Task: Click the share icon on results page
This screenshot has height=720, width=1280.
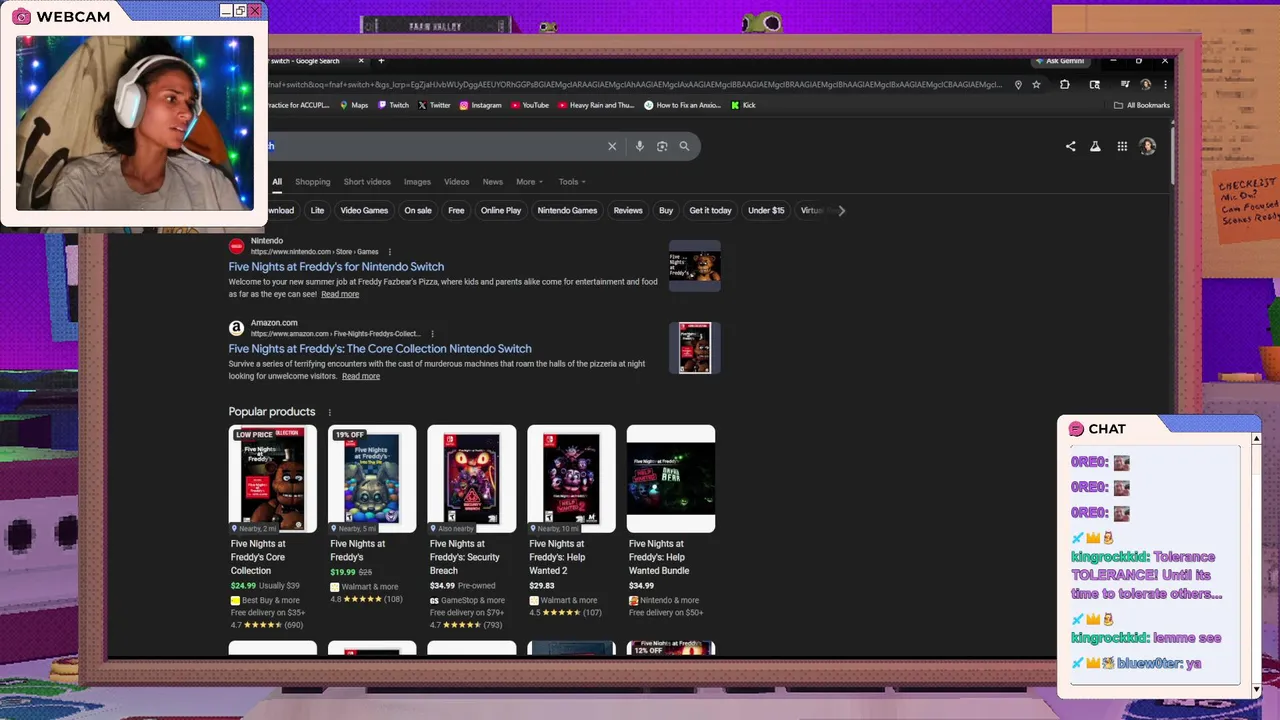Action: pos(1070,146)
